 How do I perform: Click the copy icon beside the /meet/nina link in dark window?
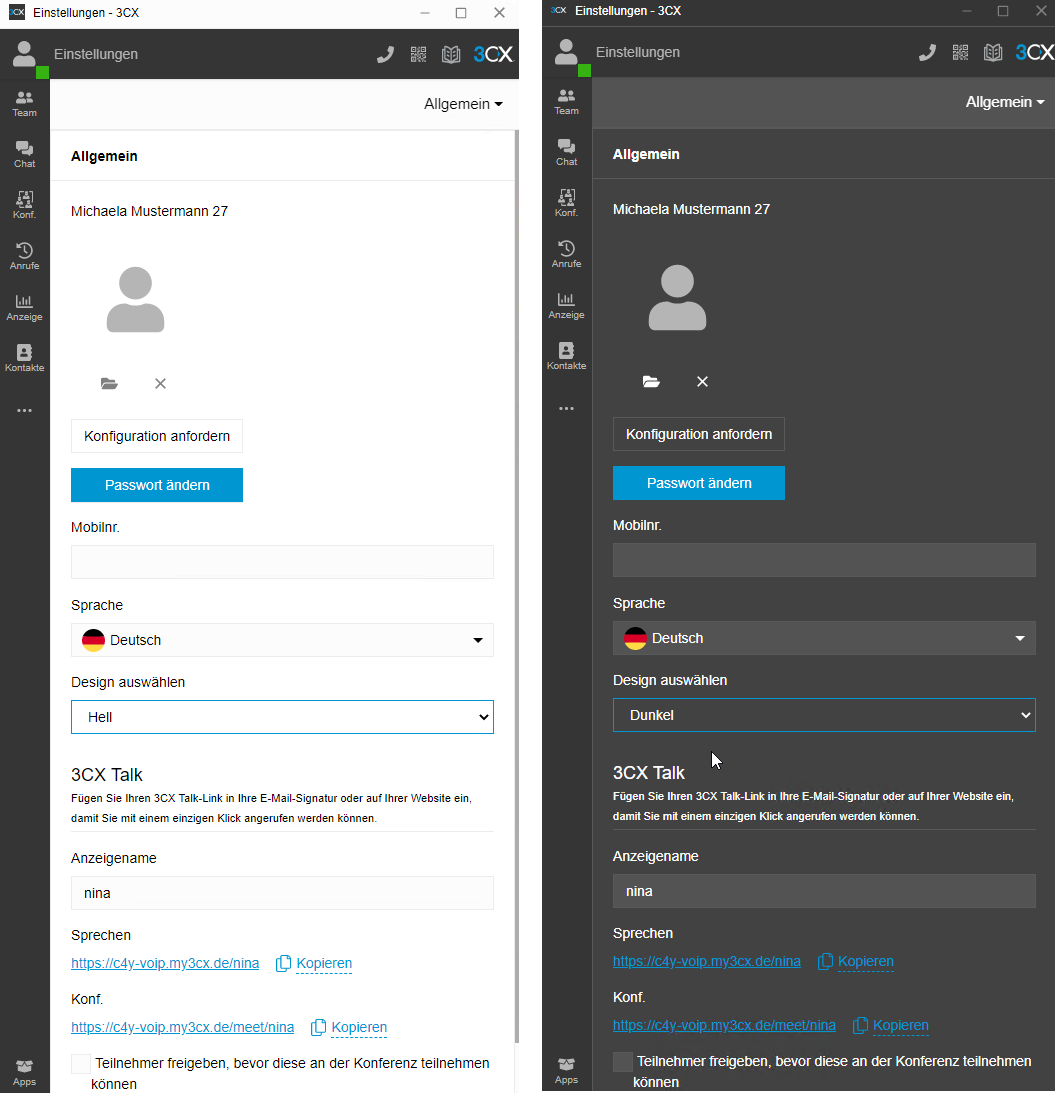tap(860, 1025)
